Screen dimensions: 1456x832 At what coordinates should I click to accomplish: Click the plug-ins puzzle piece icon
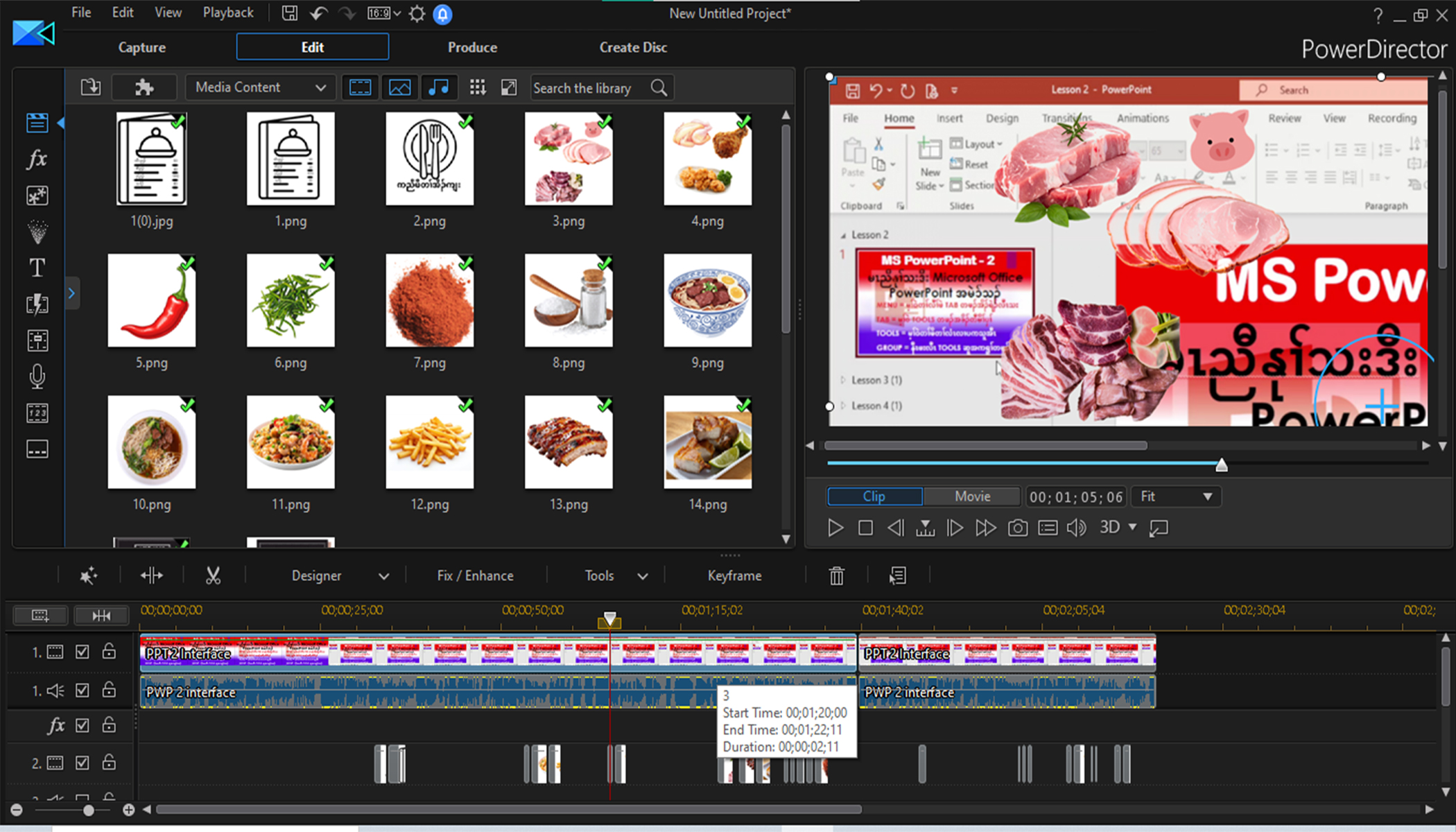[144, 87]
